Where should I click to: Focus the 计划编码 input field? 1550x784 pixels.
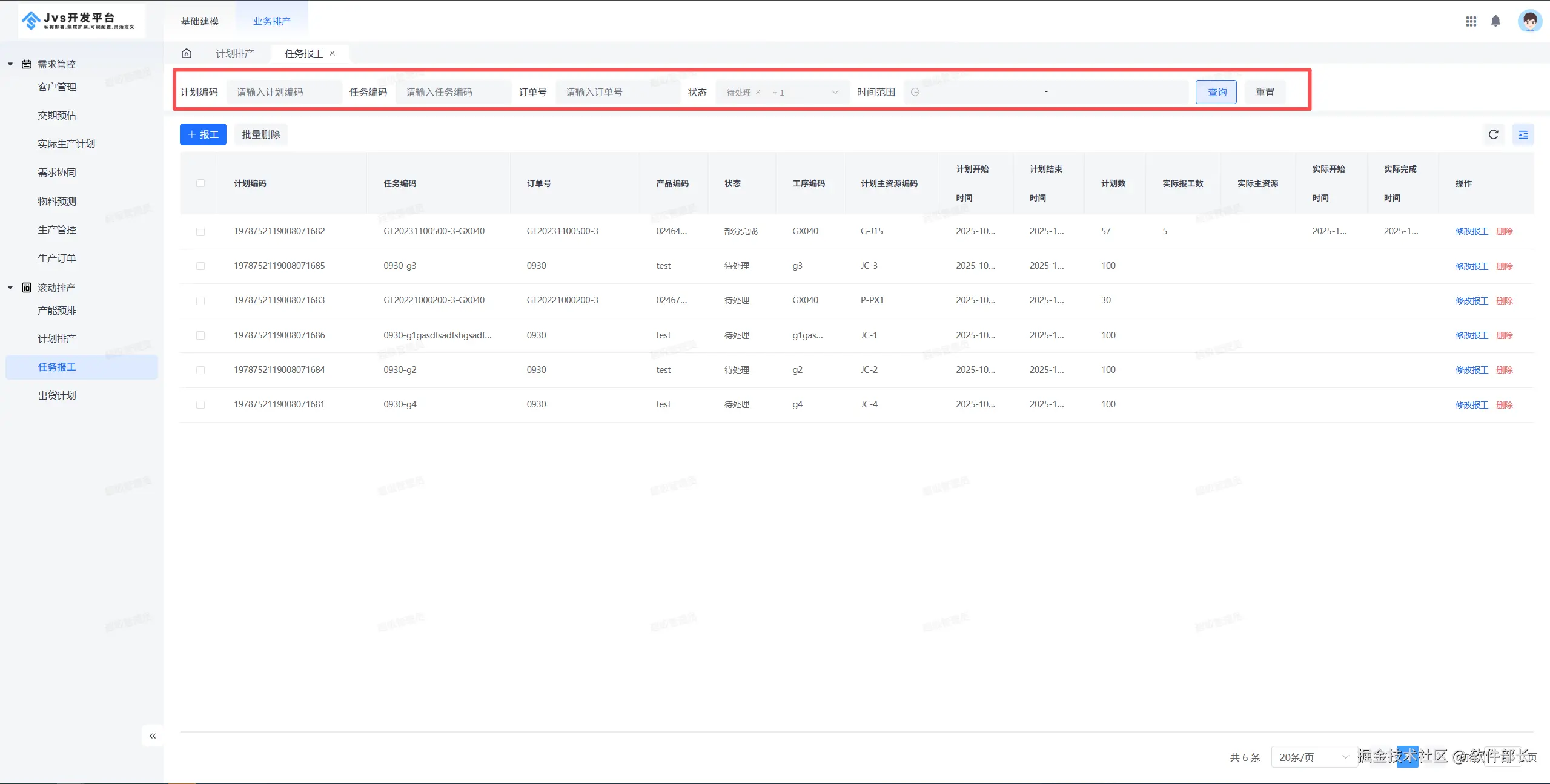pyautogui.click(x=283, y=92)
